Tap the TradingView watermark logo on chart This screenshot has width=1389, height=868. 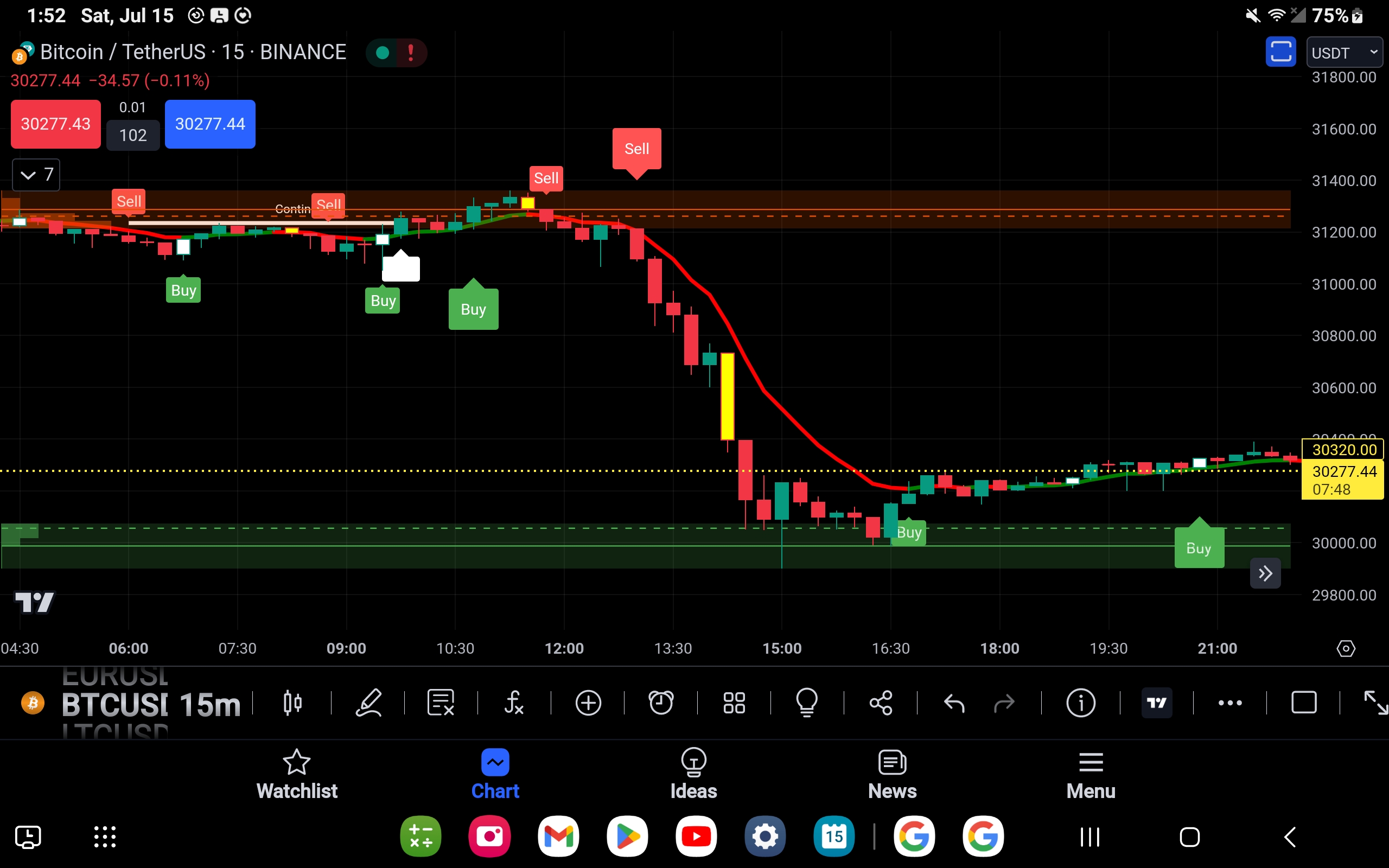pyautogui.click(x=34, y=603)
